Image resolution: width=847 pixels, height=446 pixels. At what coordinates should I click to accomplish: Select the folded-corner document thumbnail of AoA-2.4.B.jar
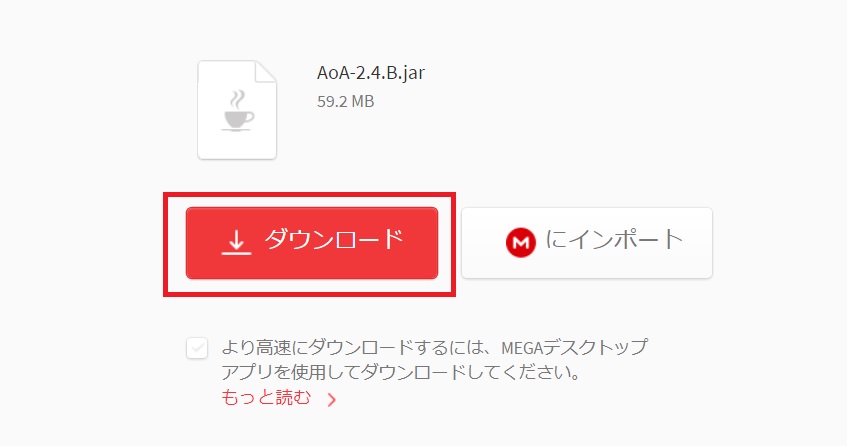[x=237, y=110]
